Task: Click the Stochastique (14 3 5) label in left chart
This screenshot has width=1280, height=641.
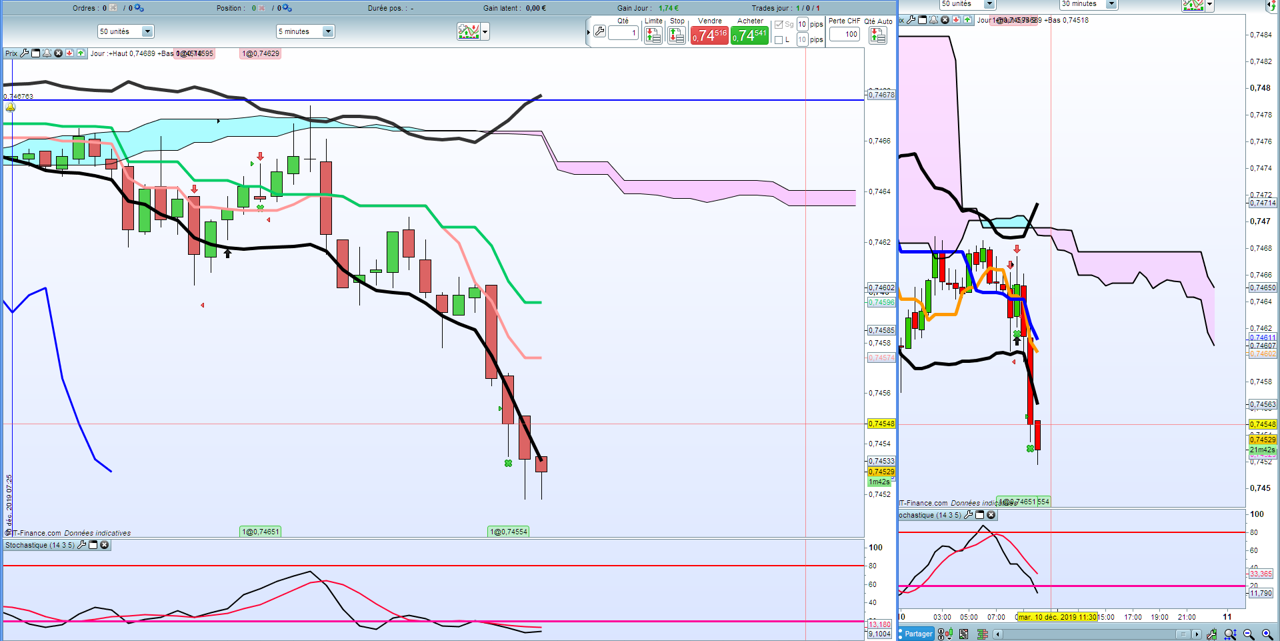Action: coord(40,545)
